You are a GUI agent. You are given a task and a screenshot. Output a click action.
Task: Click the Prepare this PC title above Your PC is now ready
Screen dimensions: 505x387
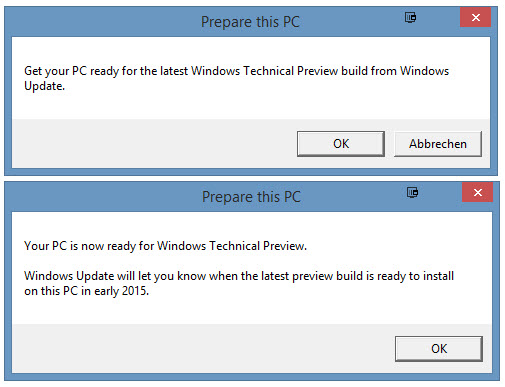click(x=251, y=197)
